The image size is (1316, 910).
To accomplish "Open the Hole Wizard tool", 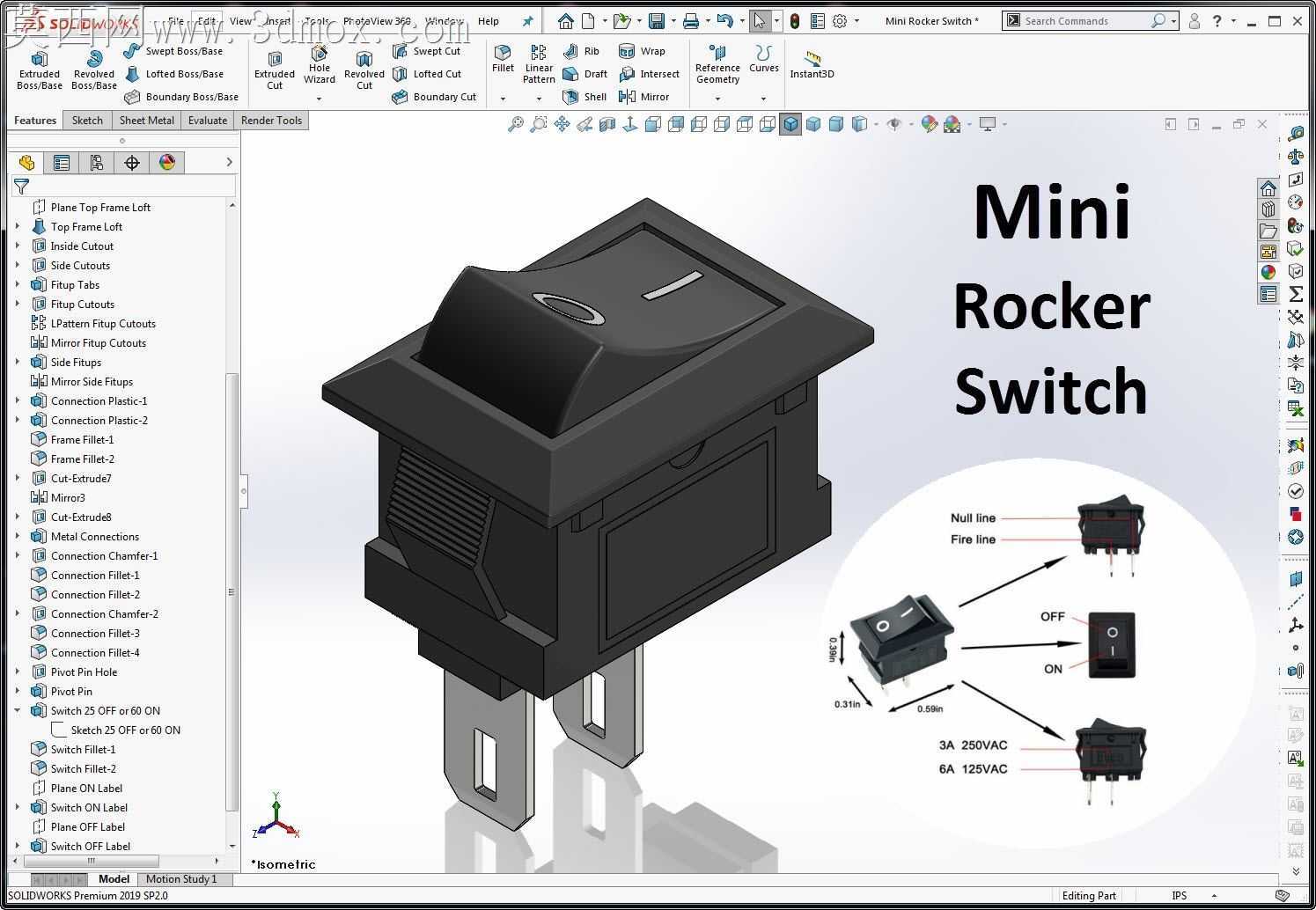I will [x=320, y=65].
